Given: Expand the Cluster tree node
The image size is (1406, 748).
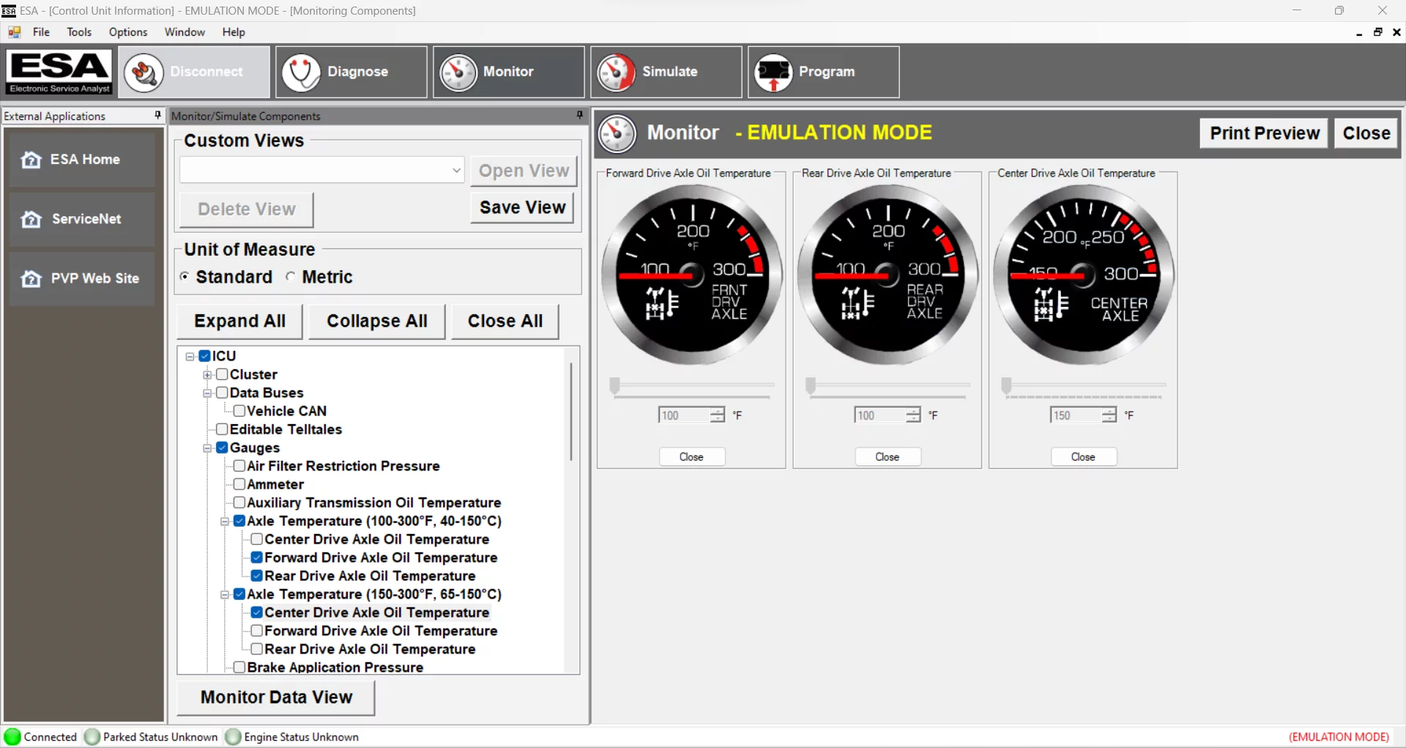Looking at the screenshot, I should 206,374.
